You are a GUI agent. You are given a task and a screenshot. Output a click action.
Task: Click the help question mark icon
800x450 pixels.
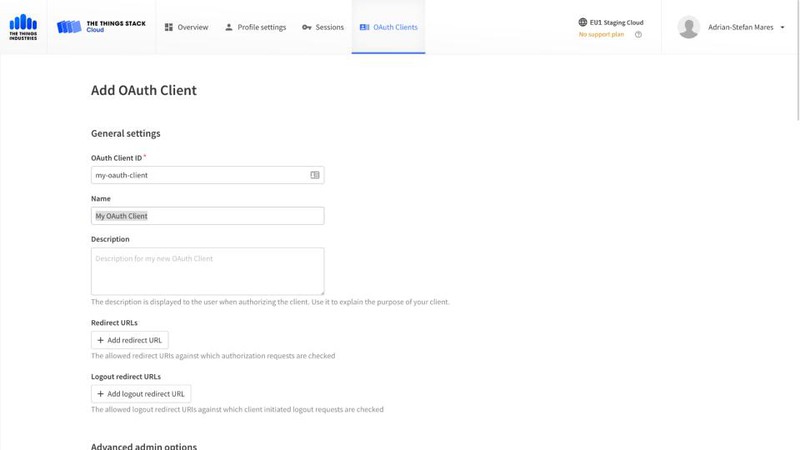point(639,35)
